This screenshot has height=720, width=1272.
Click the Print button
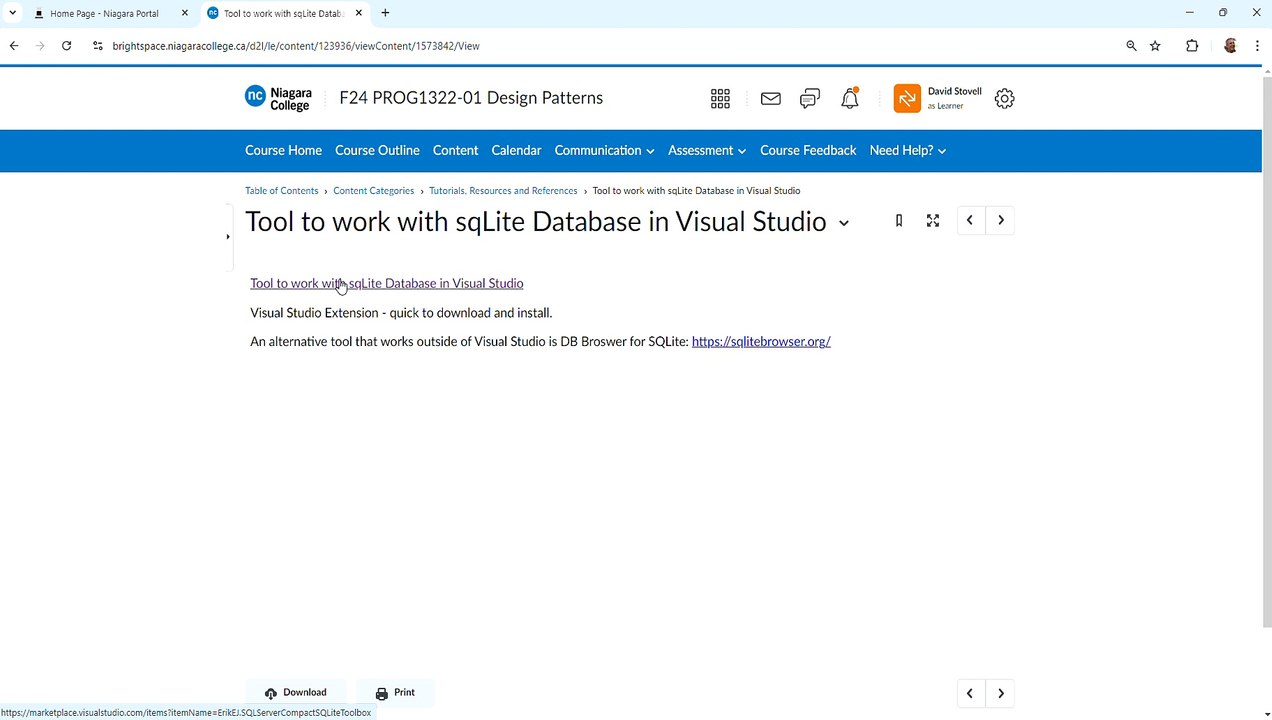pos(395,692)
